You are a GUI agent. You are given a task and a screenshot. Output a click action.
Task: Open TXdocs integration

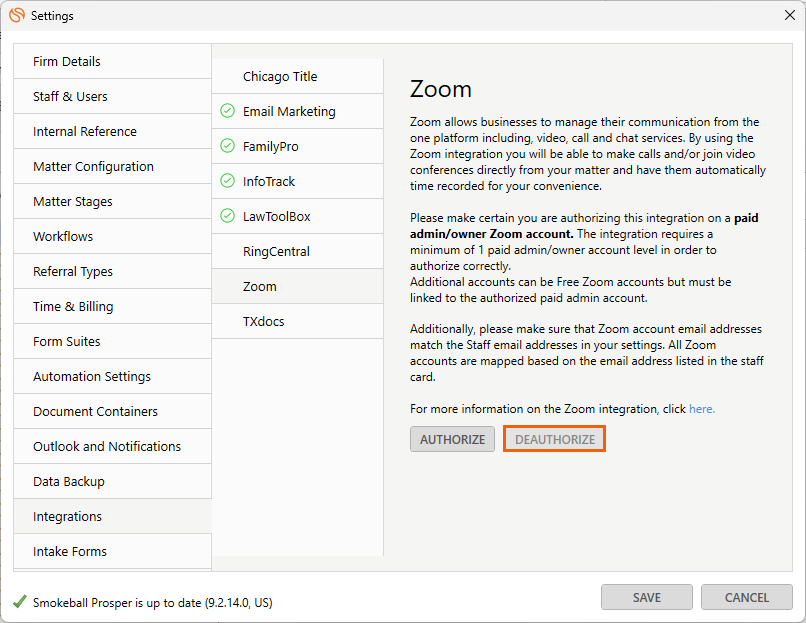click(298, 321)
